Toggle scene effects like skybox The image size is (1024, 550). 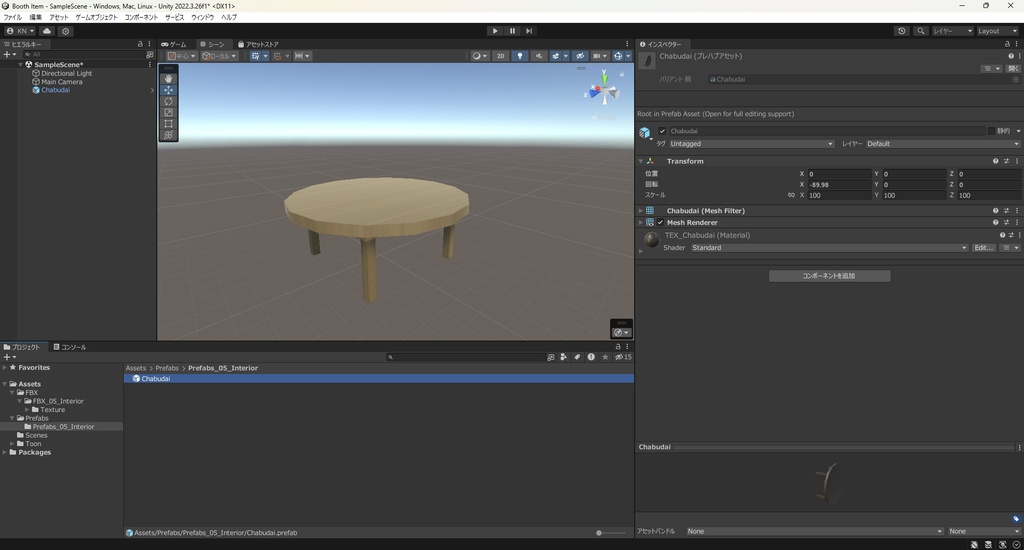coord(556,56)
